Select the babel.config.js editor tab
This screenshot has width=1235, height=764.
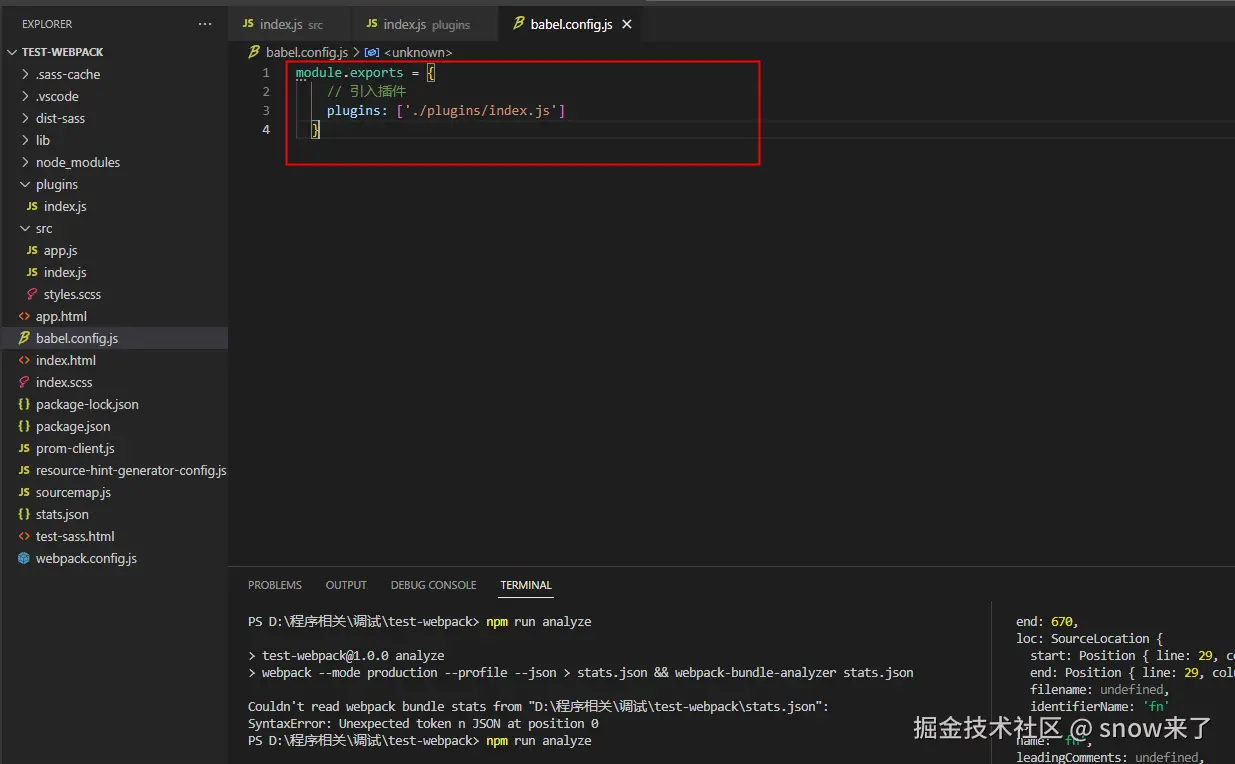point(571,24)
